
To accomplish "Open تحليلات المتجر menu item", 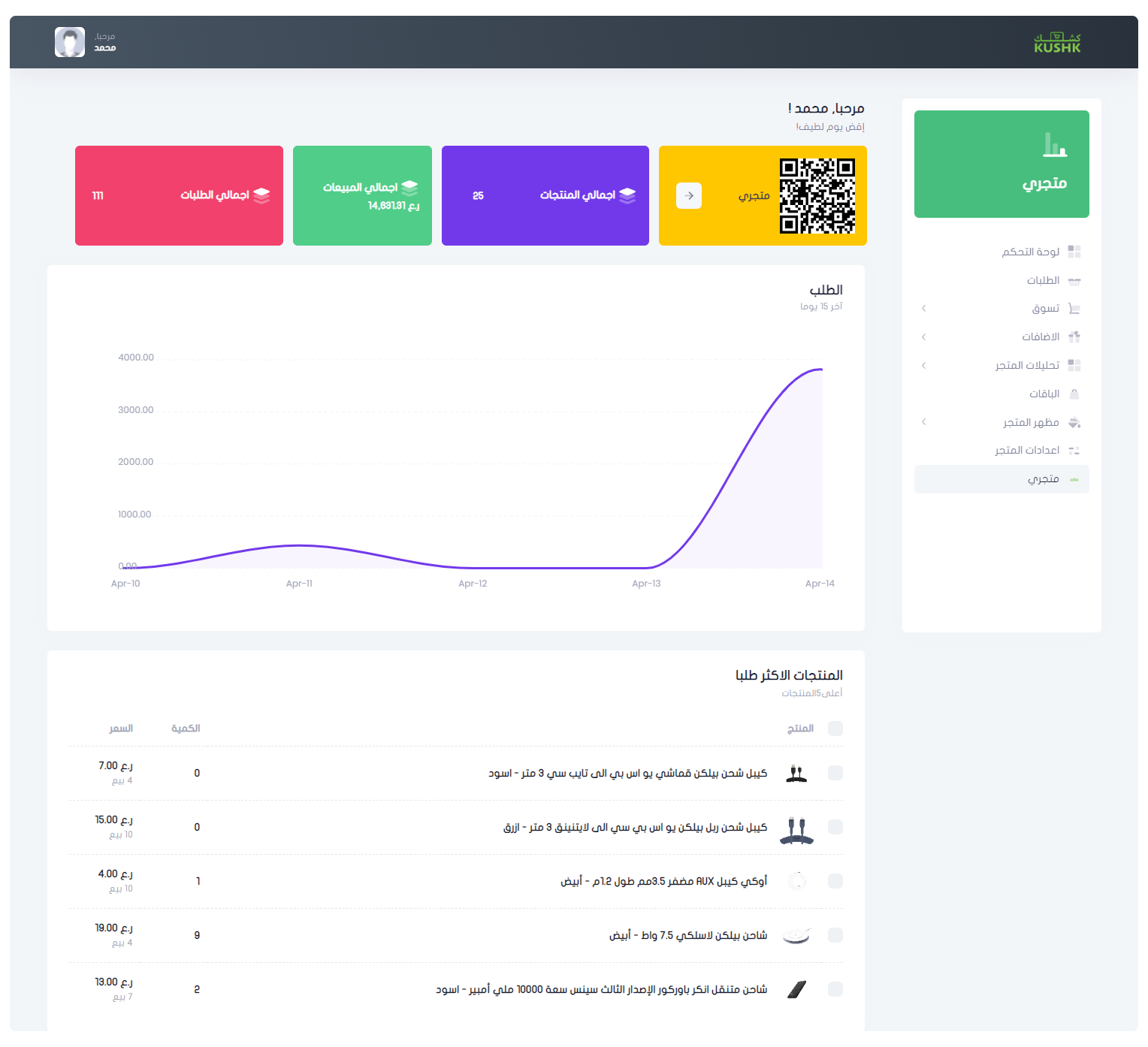I will point(1027,366).
